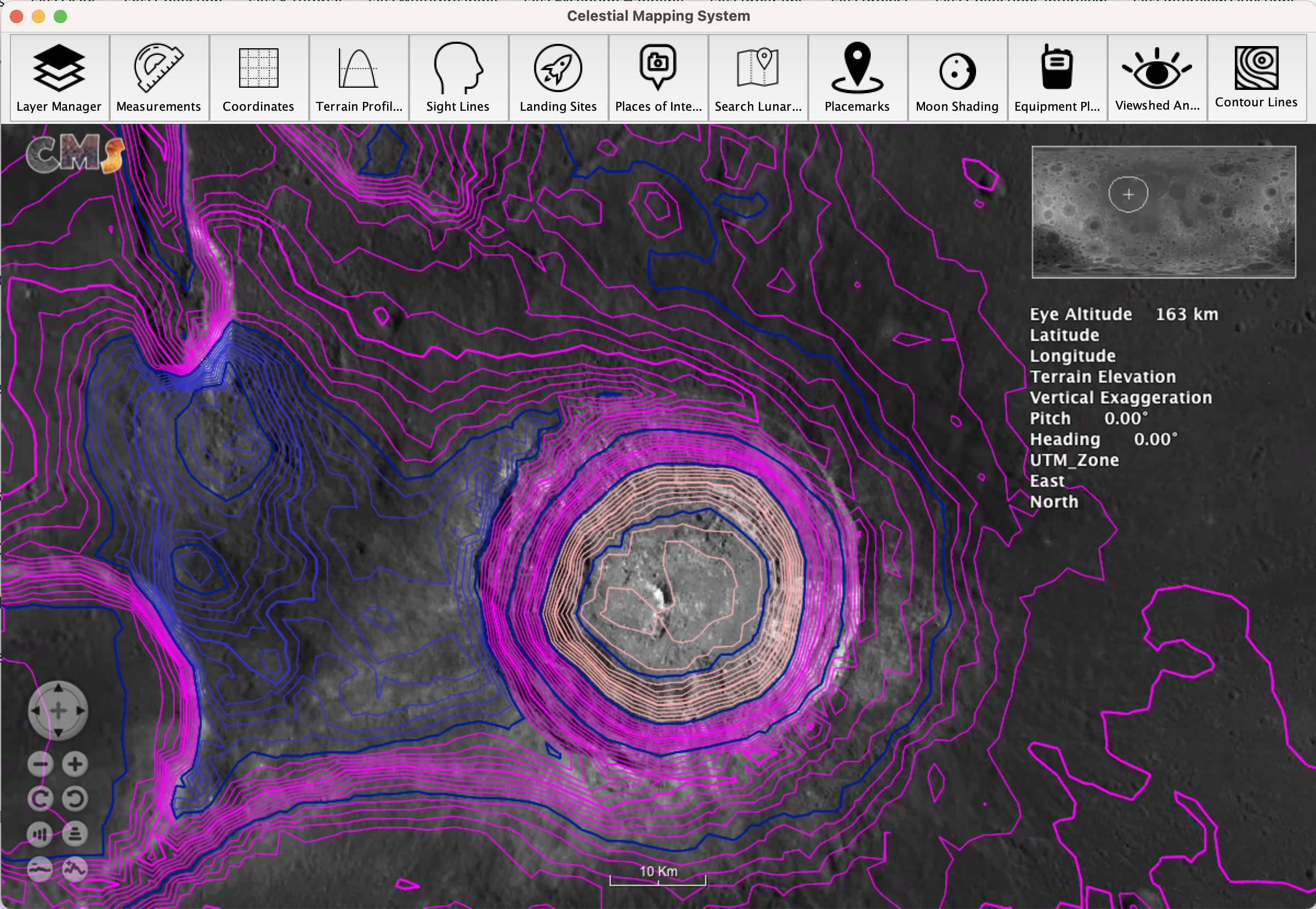The image size is (1316, 909).
Task: Click the zoom out minus button
Action: [41, 764]
